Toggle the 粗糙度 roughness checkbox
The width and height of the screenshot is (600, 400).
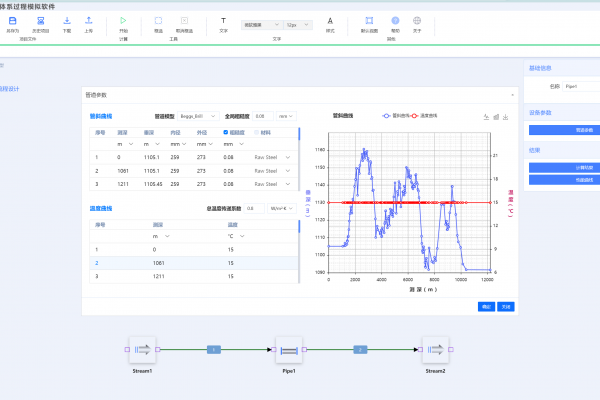click(x=226, y=131)
